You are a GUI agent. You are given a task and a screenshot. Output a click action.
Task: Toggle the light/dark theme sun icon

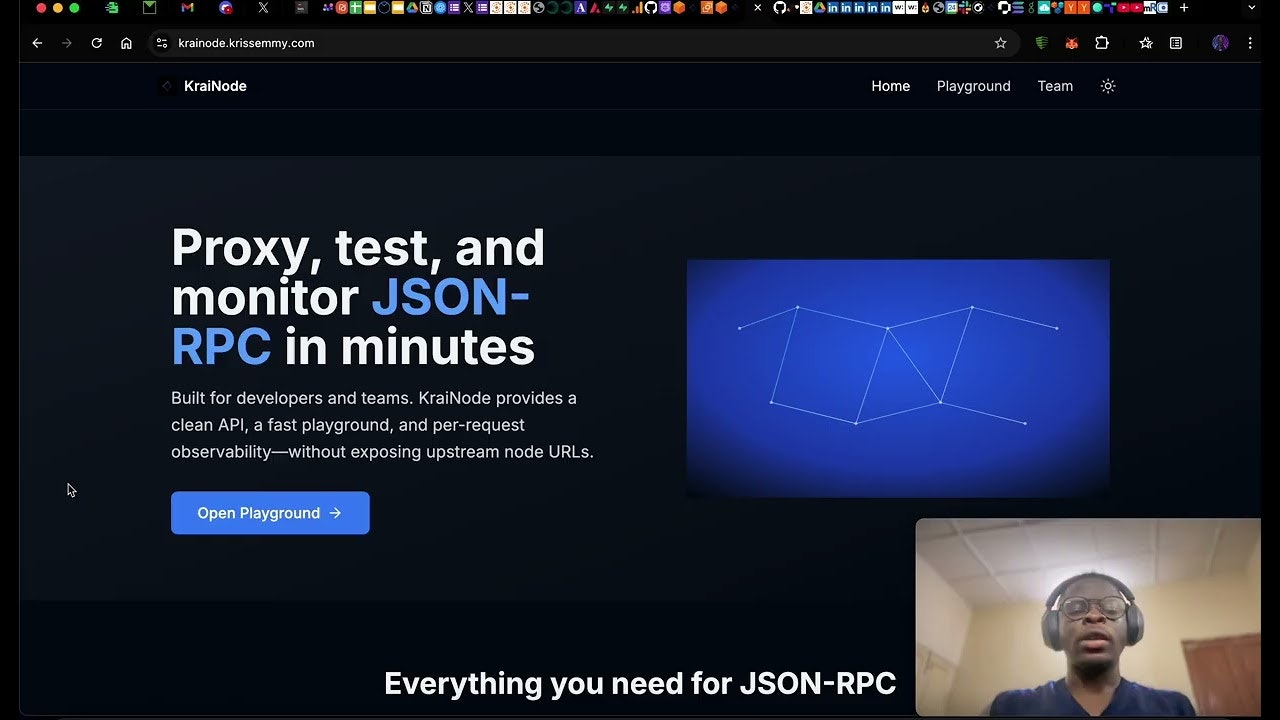click(x=1107, y=86)
